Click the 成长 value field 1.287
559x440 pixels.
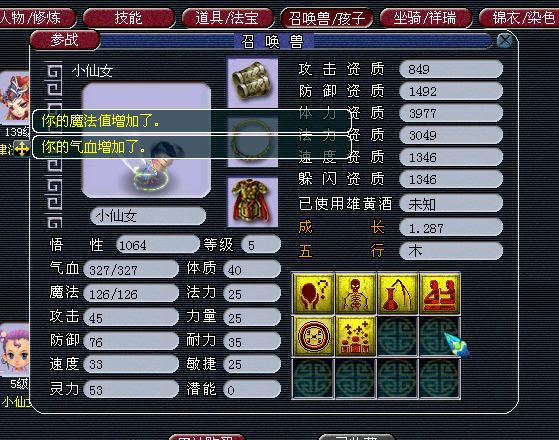[451, 228]
